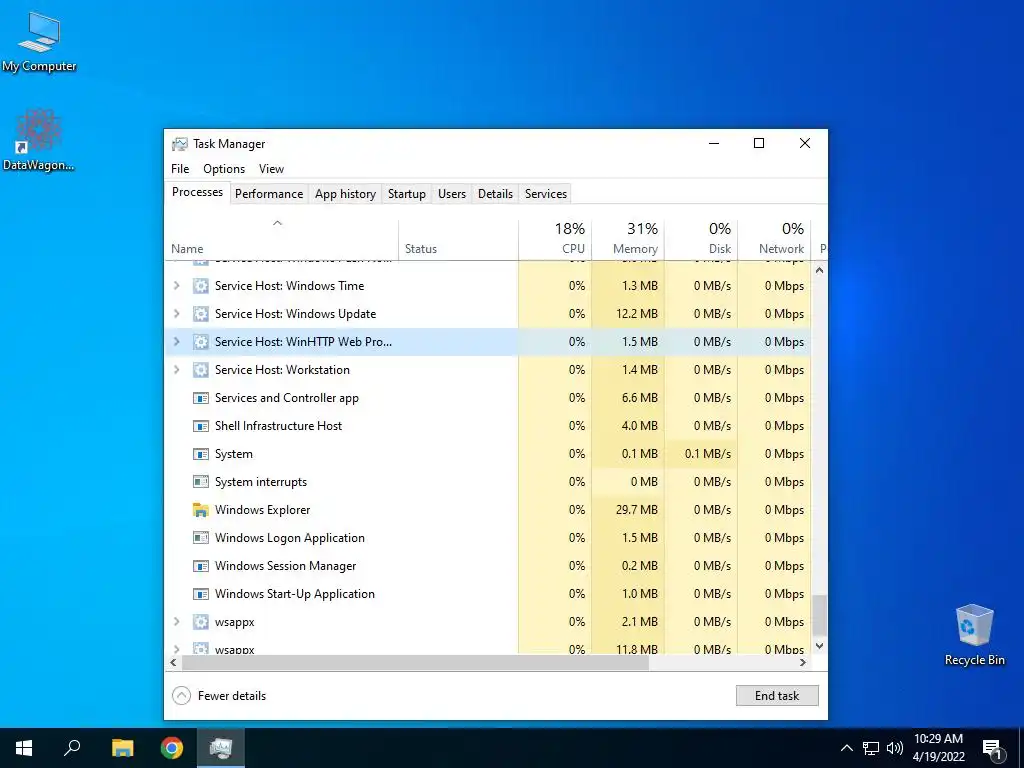Open File Explorer from the taskbar
Screen dimensions: 1024x768
tap(122, 748)
